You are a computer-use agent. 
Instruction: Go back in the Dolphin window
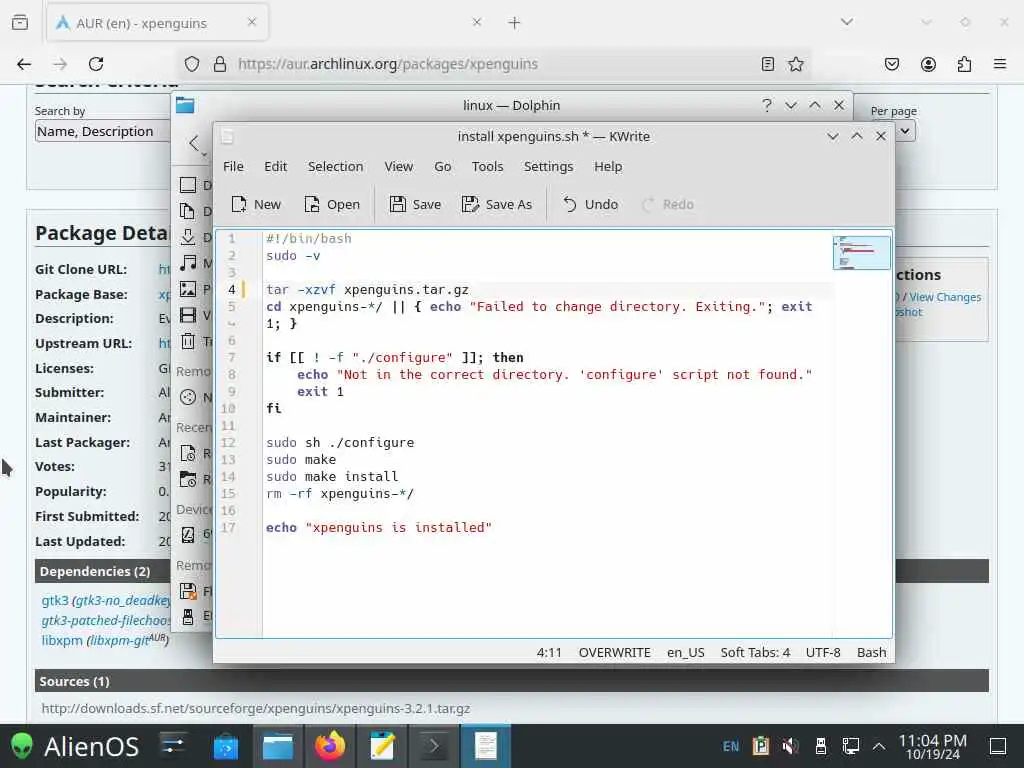pyautogui.click(x=194, y=143)
